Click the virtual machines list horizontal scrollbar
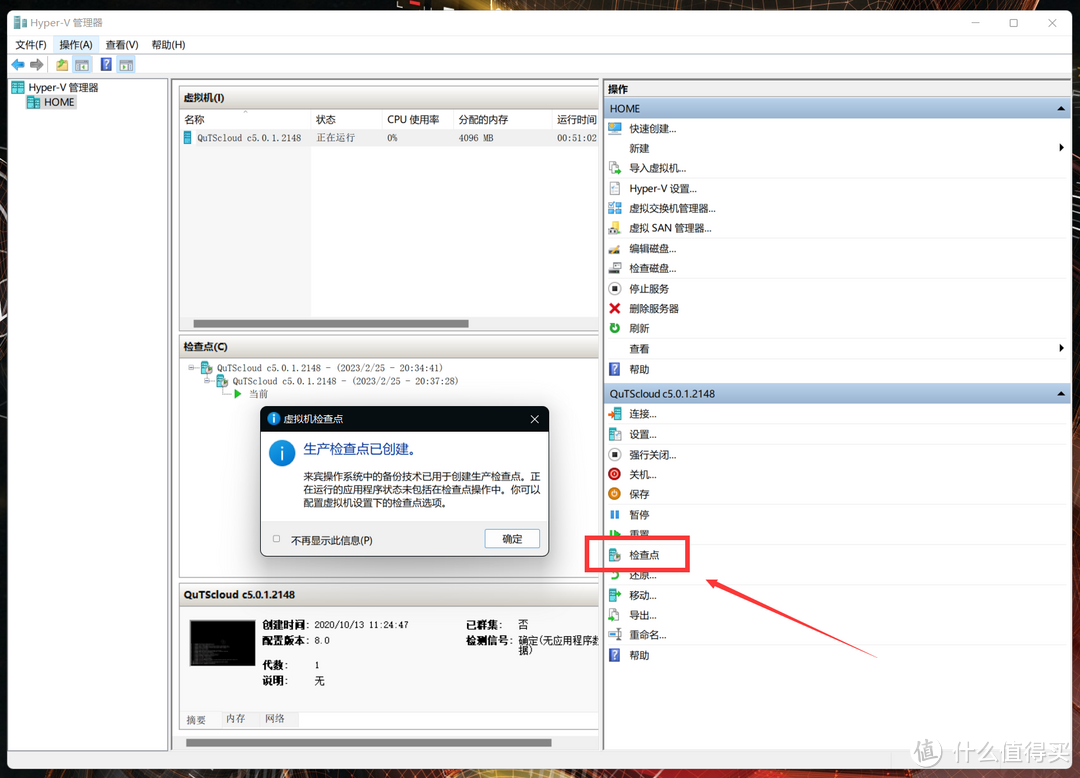Screen dimensions: 1080x778 [331, 324]
